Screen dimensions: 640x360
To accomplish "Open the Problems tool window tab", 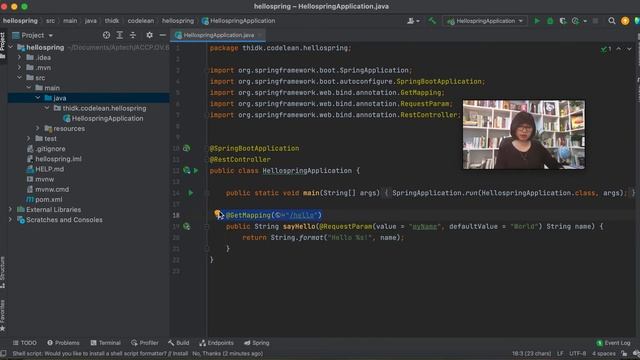I will [x=63, y=343].
